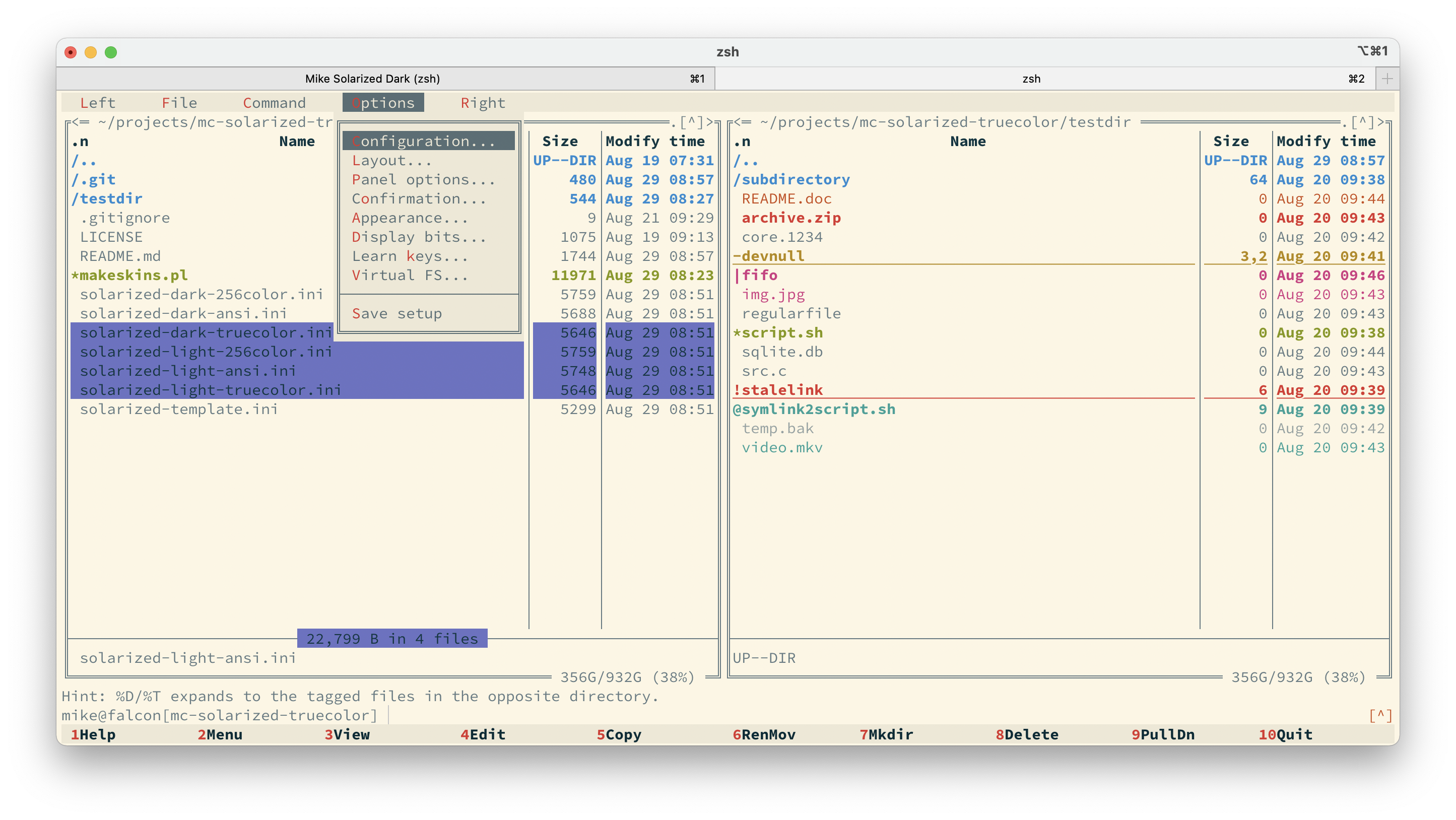Open right panel history list [^]
Image resolution: width=1456 pixels, height=820 pixels.
(1362, 122)
